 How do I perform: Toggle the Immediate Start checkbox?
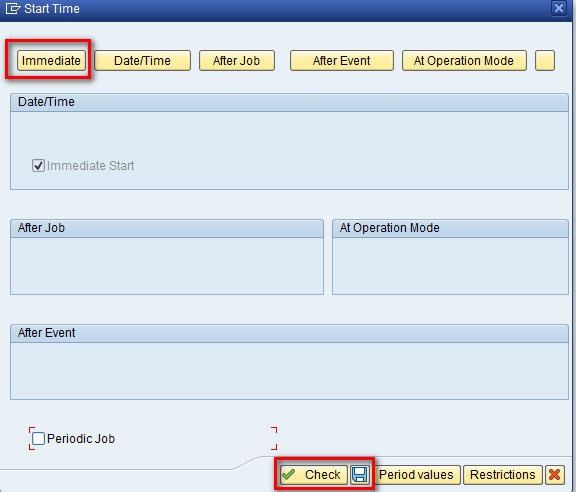pos(38,166)
